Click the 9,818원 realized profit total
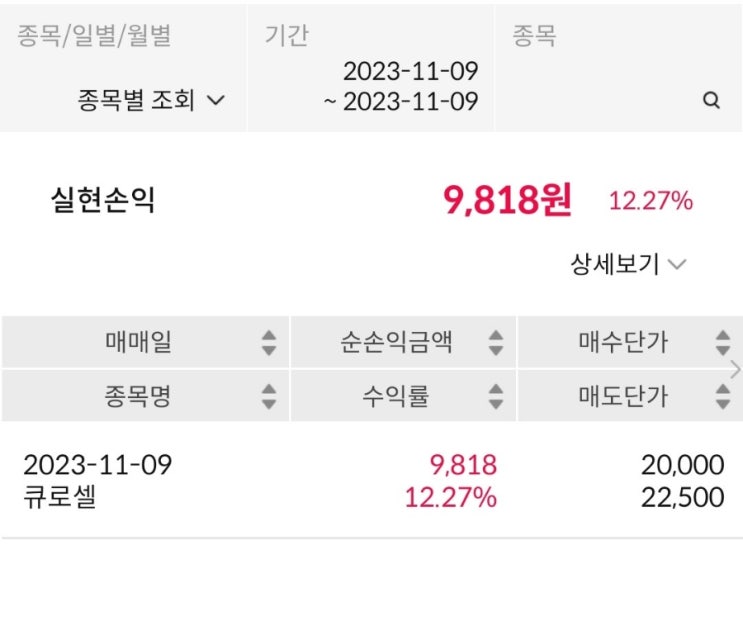The height and width of the screenshot is (621, 743). coord(507,201)
